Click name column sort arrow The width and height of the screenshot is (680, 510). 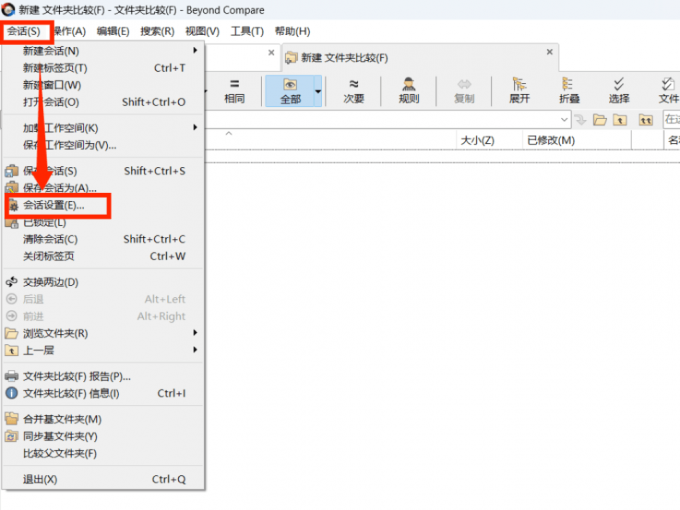[x=229, y=134]
